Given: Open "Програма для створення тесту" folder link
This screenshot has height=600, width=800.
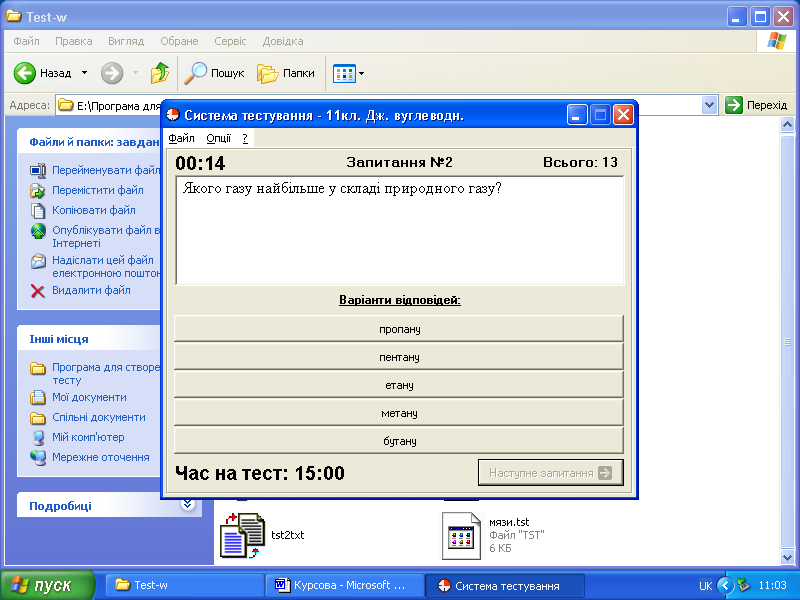Looking at the screenshot, I should click(x=106, y=373).
